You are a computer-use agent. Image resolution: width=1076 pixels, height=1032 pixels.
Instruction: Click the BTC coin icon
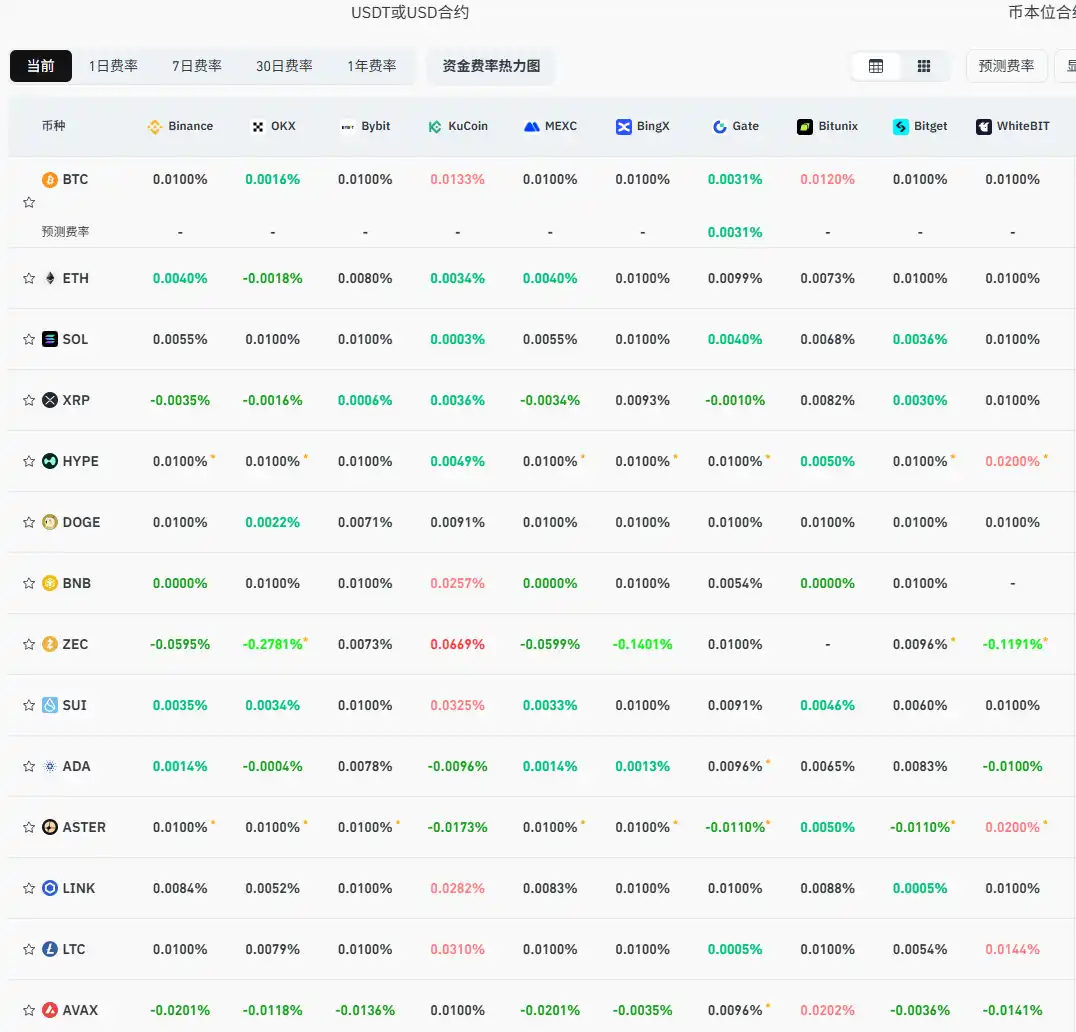tap(50, 180)
